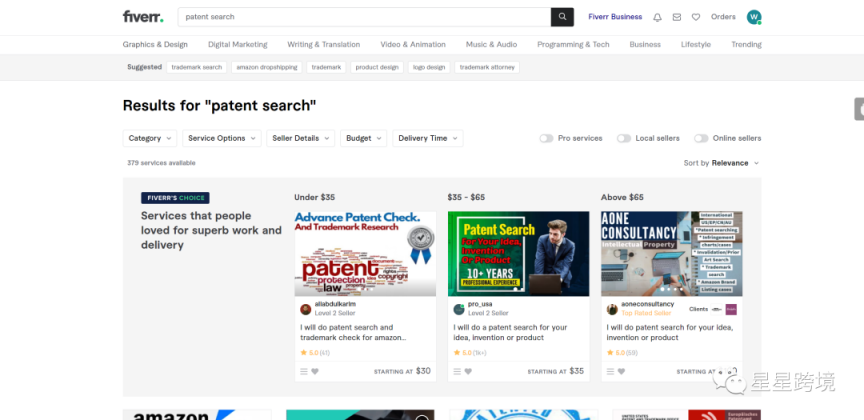Toggle Pro services switch
The image size is (864, 420).
(x=546, y=138)
